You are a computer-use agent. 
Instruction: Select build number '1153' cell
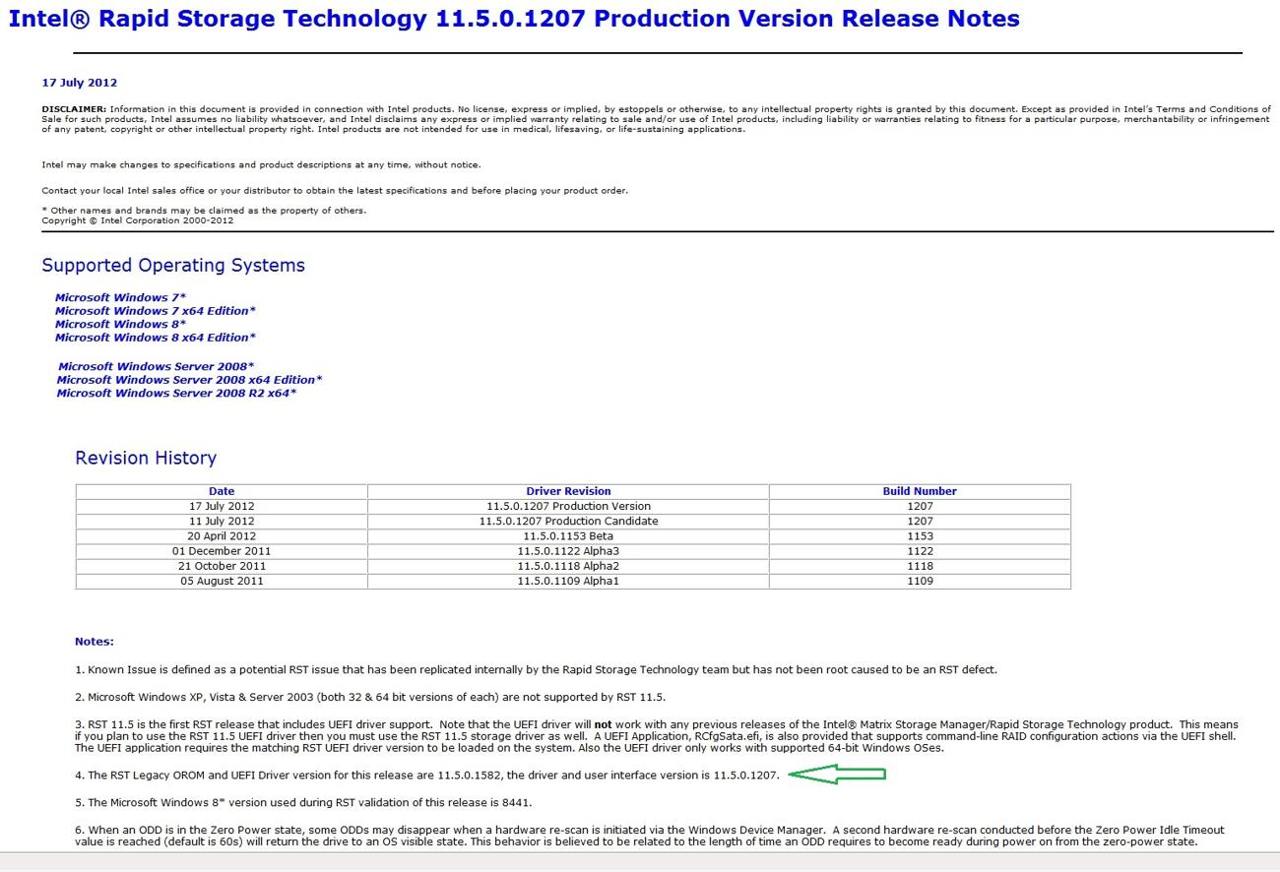pyautogui.click(x=920, y=536)
